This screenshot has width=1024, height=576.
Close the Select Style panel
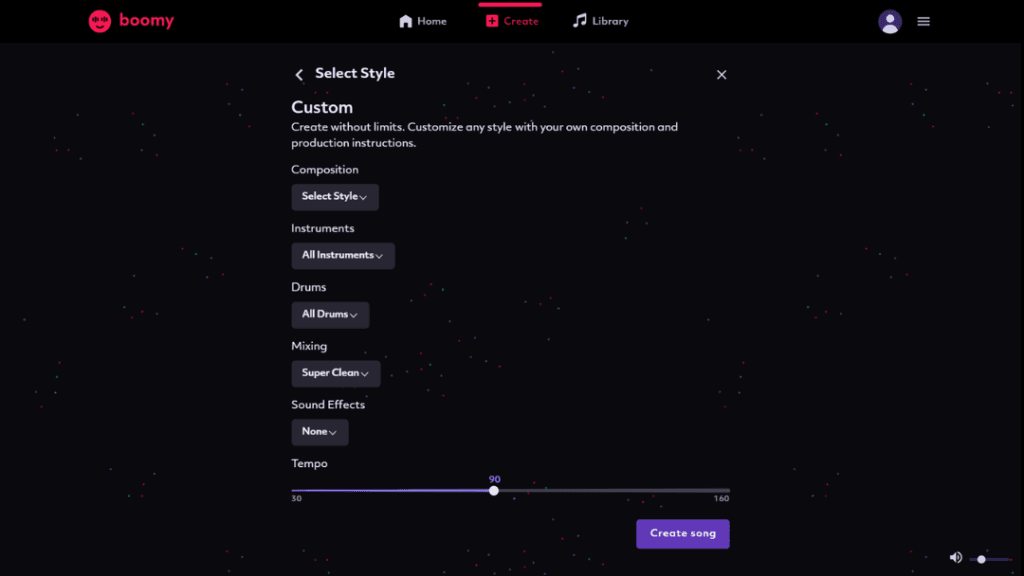[722, 74]
